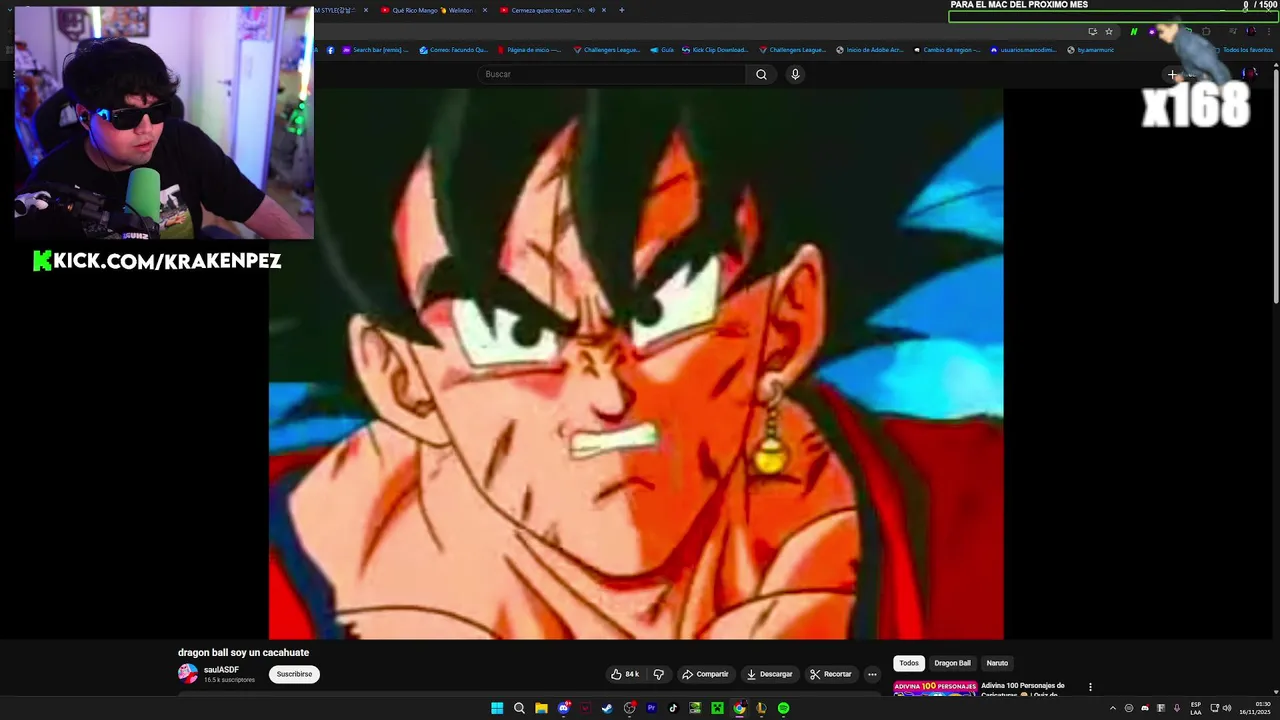Click microphone tray icon
Viewport: 1280px width, 720px height.
tap(1177, 708)
